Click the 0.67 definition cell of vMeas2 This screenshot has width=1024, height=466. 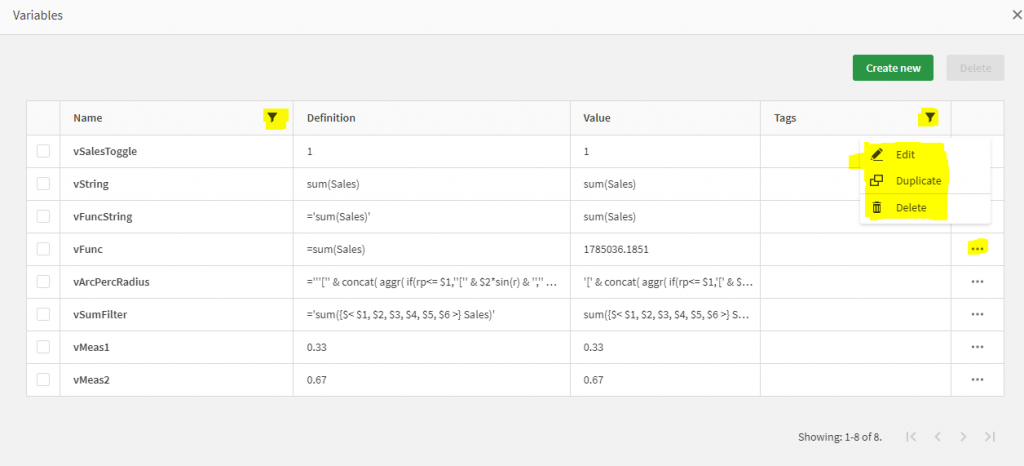pos(432,380)
